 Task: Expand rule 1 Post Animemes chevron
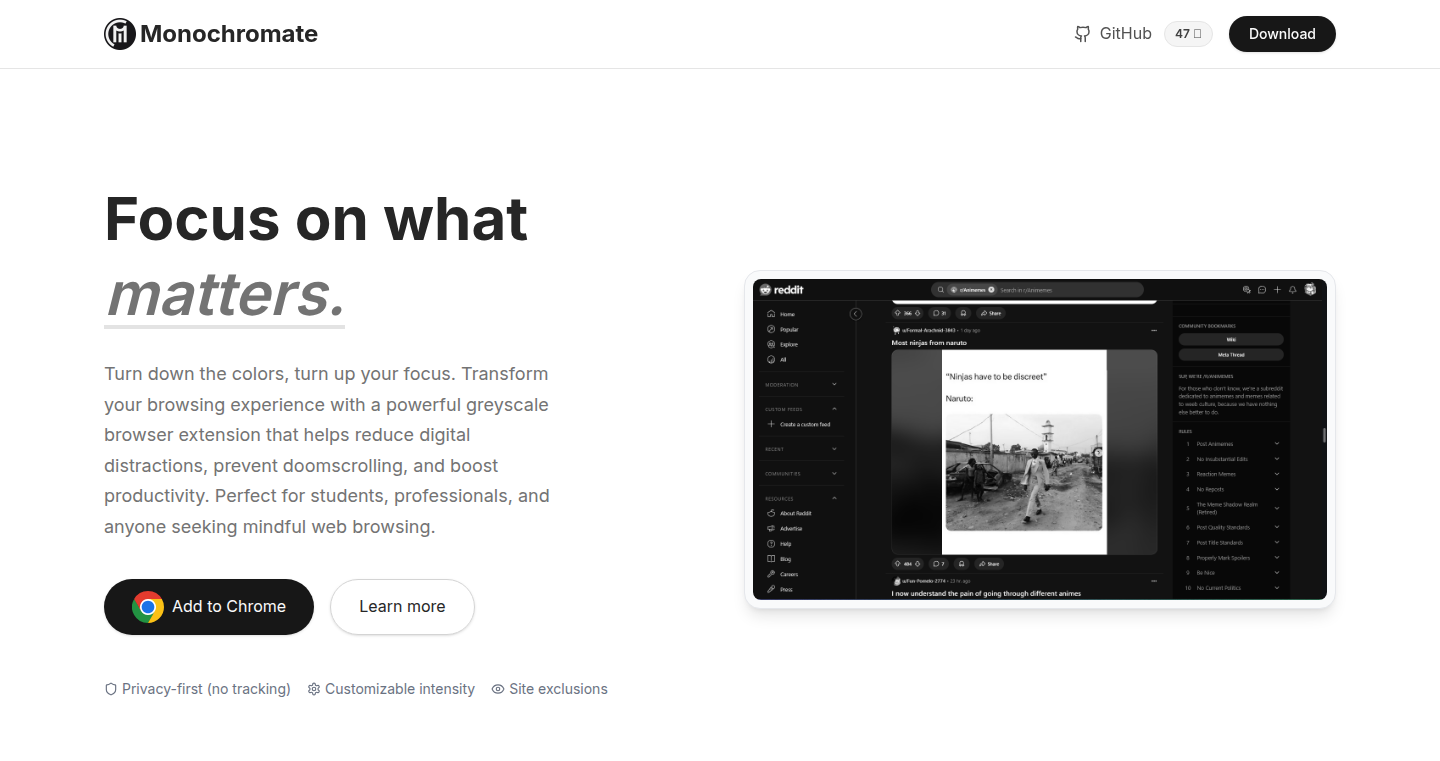tap(1277, 443)
